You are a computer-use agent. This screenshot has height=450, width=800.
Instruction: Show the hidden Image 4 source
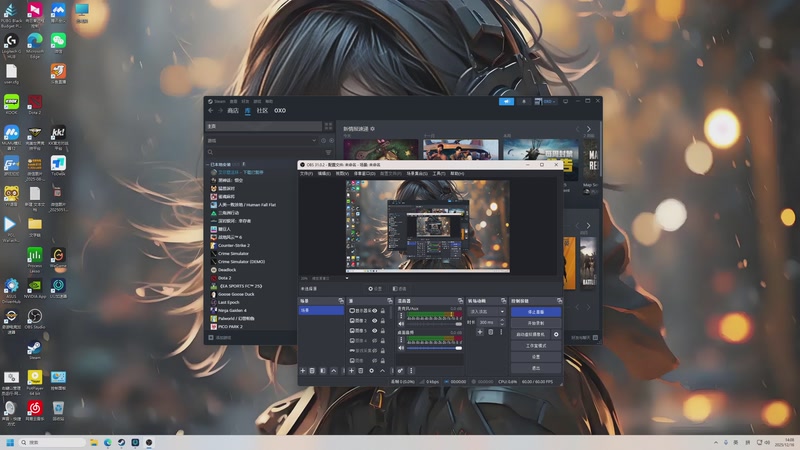[374, 341]
